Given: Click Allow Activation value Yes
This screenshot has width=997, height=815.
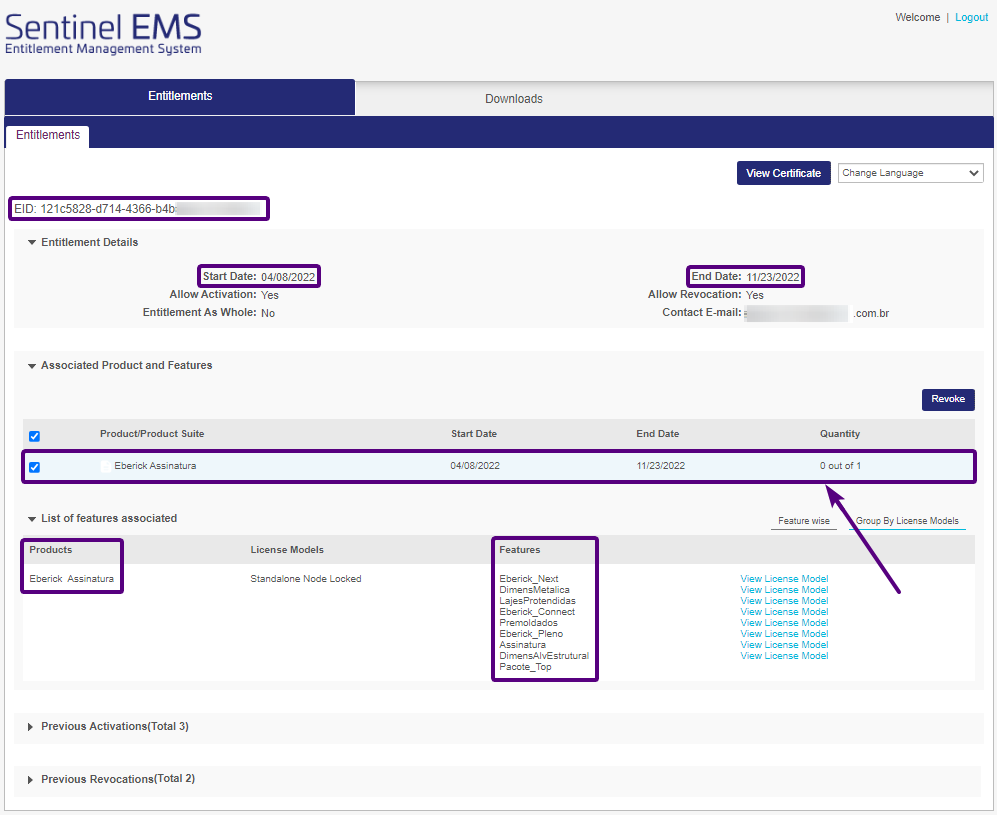Looking at the screenshot, I should click(270, 295).
